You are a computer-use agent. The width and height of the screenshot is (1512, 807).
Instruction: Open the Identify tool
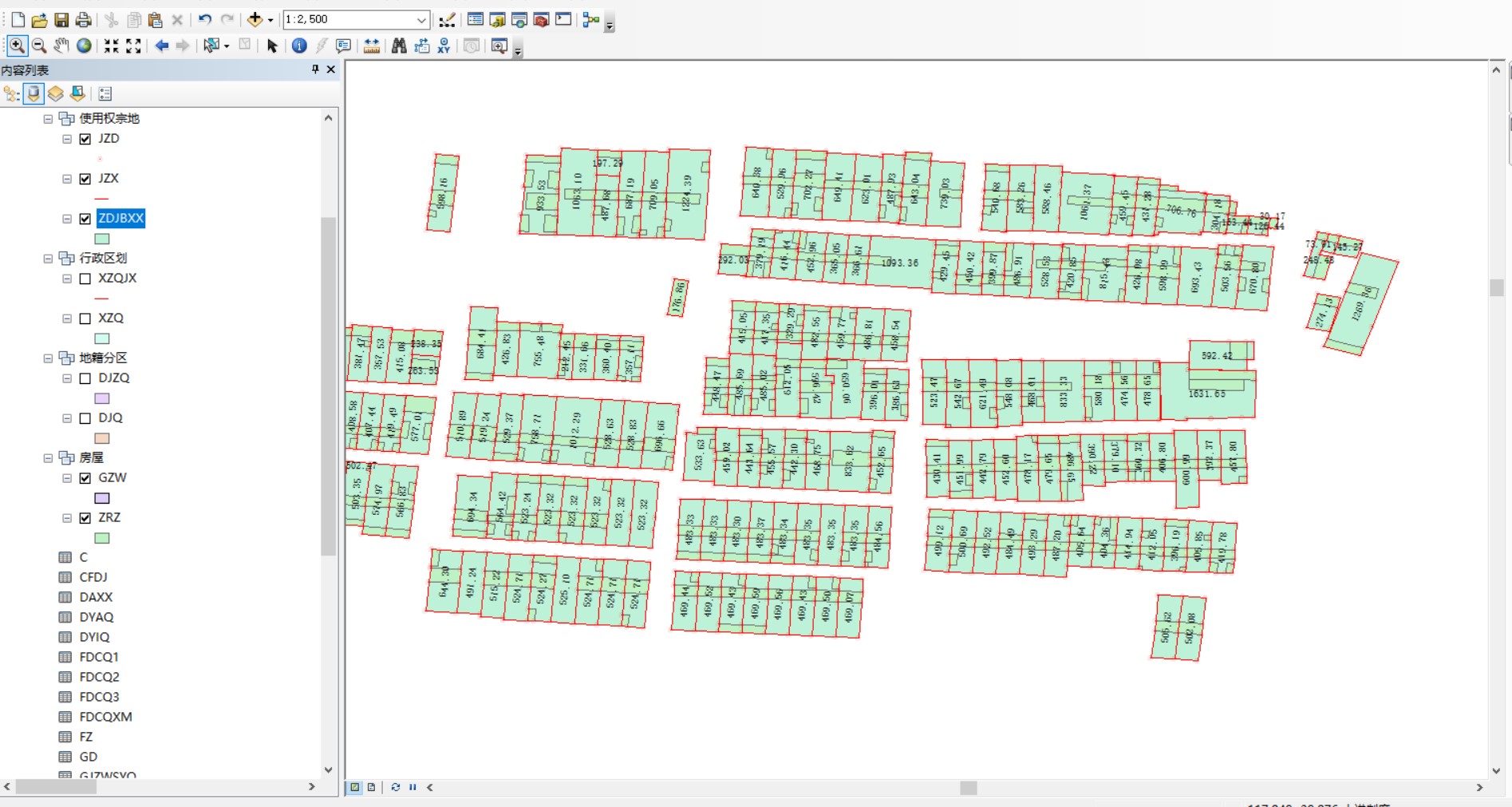tap(299, 45)
